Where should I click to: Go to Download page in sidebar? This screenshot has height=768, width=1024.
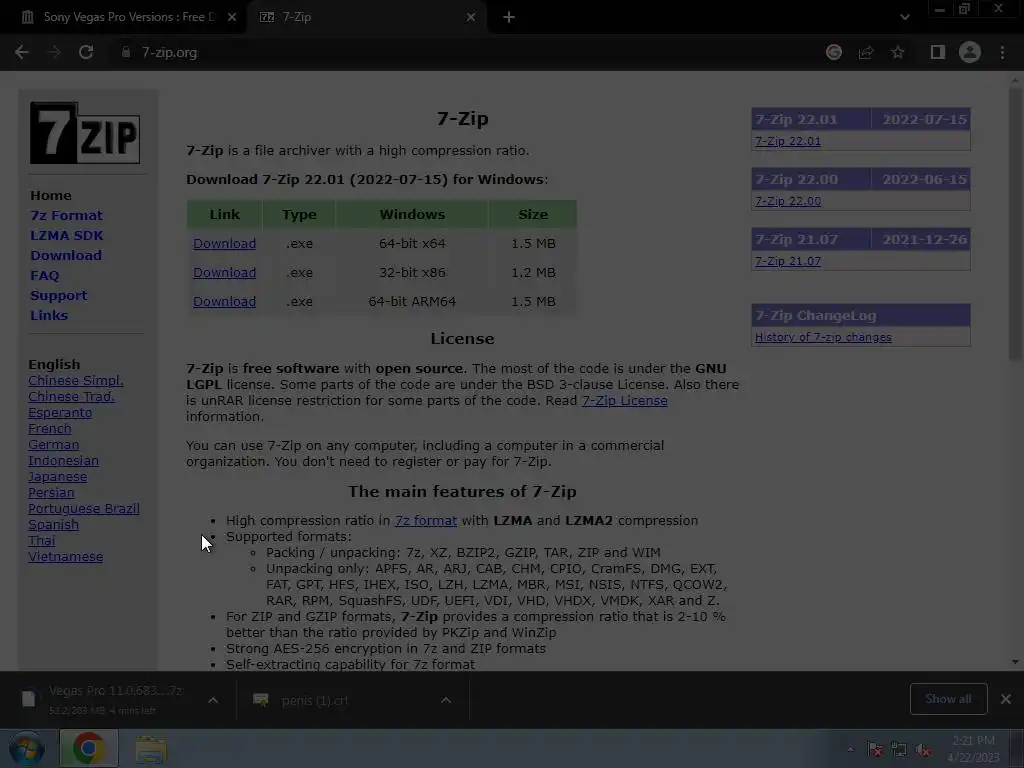(66, 255)
